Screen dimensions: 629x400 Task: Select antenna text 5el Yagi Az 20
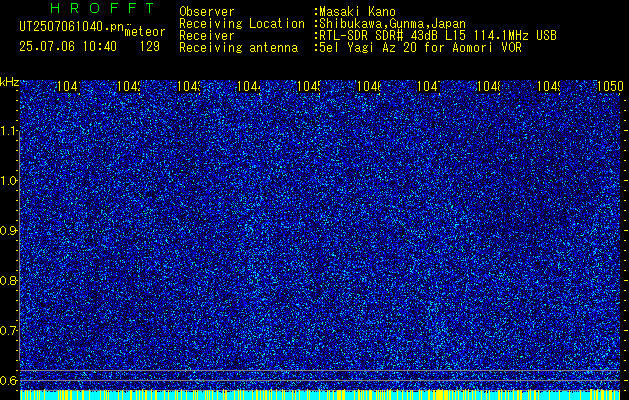point(370,48)
